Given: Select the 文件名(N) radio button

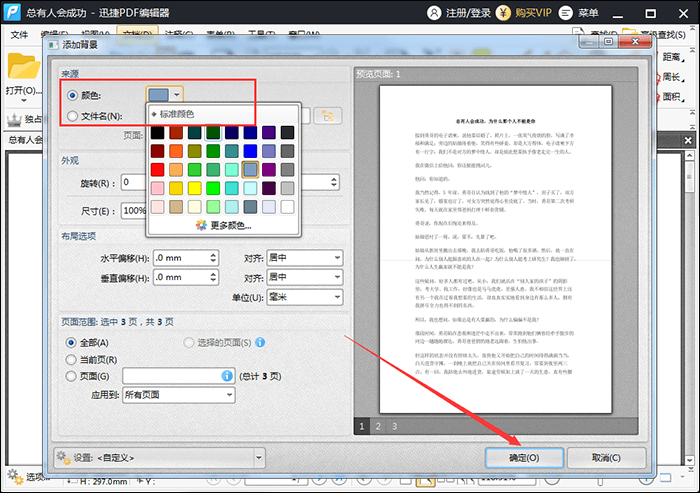Looking at the screenshot, I should tap(72, 116).
